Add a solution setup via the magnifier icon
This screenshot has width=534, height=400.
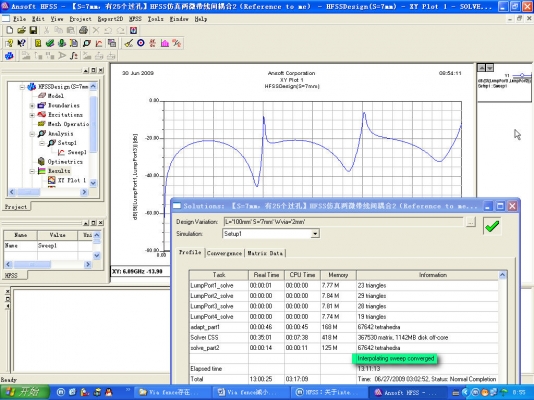[x=87, y=43]
